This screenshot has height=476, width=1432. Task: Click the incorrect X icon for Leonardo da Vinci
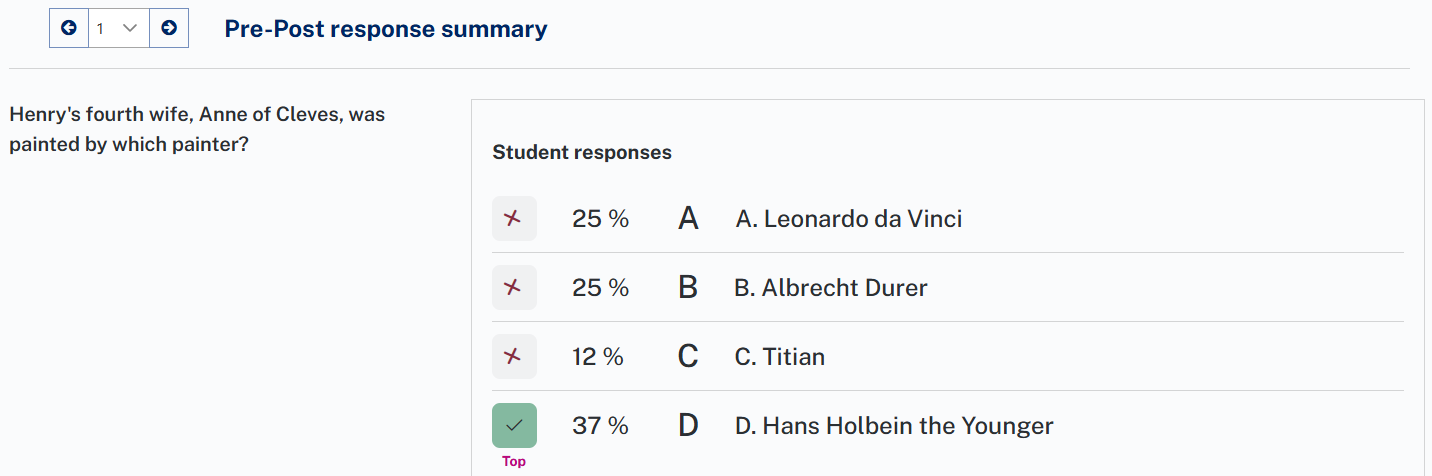(514, 218)
